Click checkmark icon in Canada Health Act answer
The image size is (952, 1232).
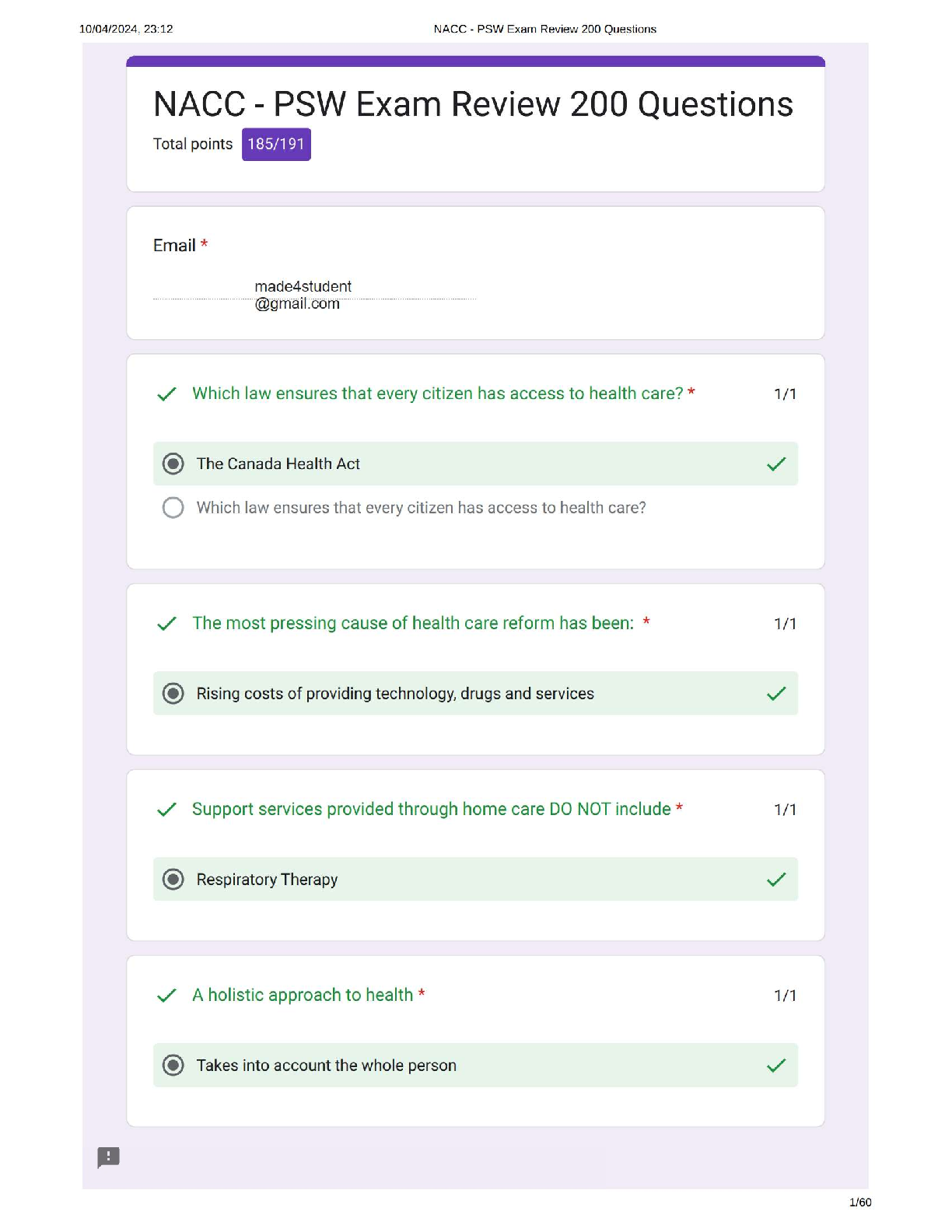pos(776,464)
